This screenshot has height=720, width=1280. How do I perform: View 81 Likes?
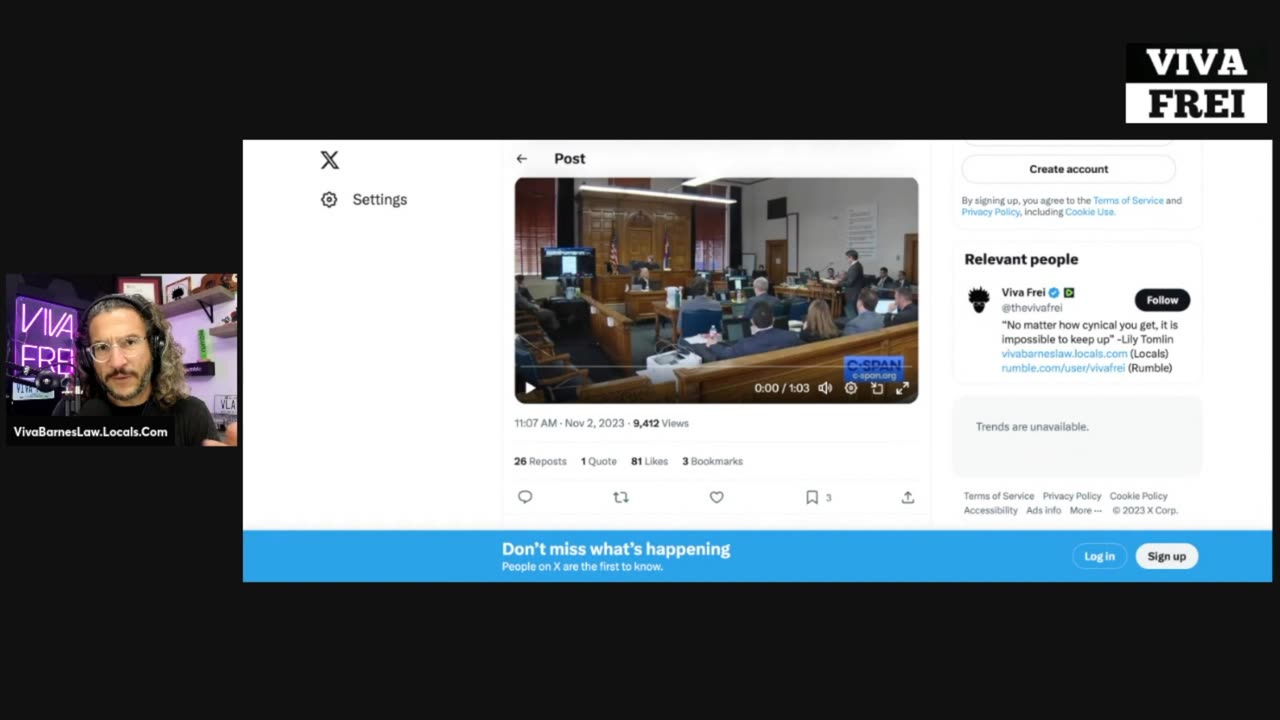tap(649, 461)
